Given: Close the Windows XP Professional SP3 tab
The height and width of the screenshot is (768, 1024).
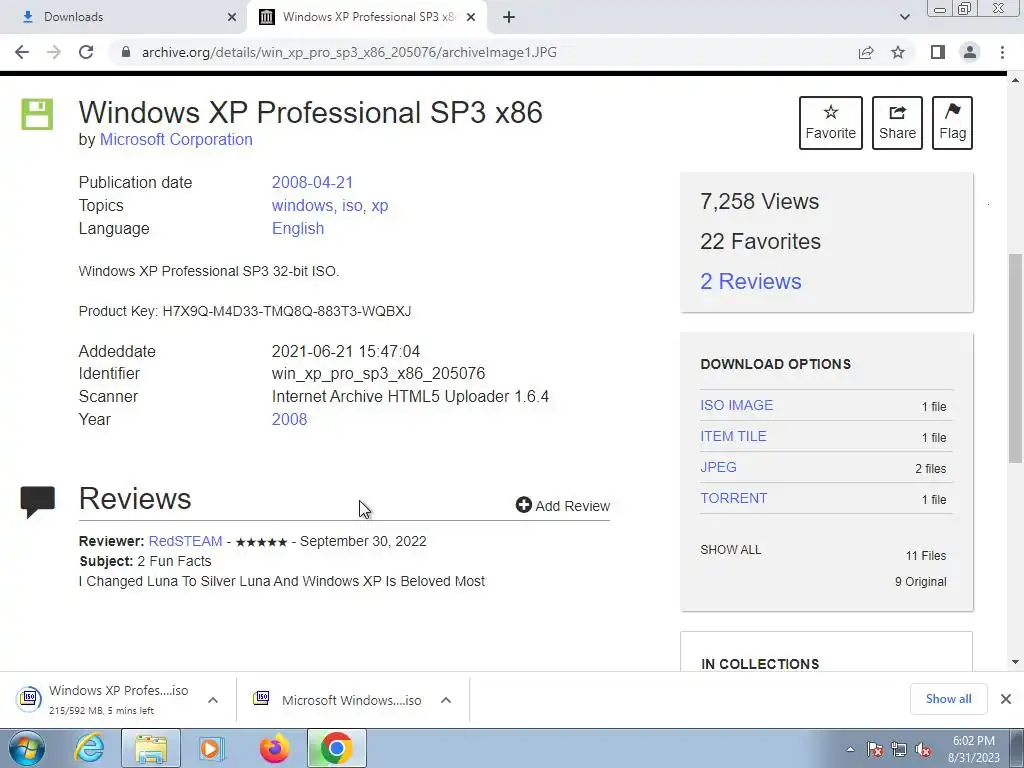Looking at the screenshot, I should coord(471,17).
